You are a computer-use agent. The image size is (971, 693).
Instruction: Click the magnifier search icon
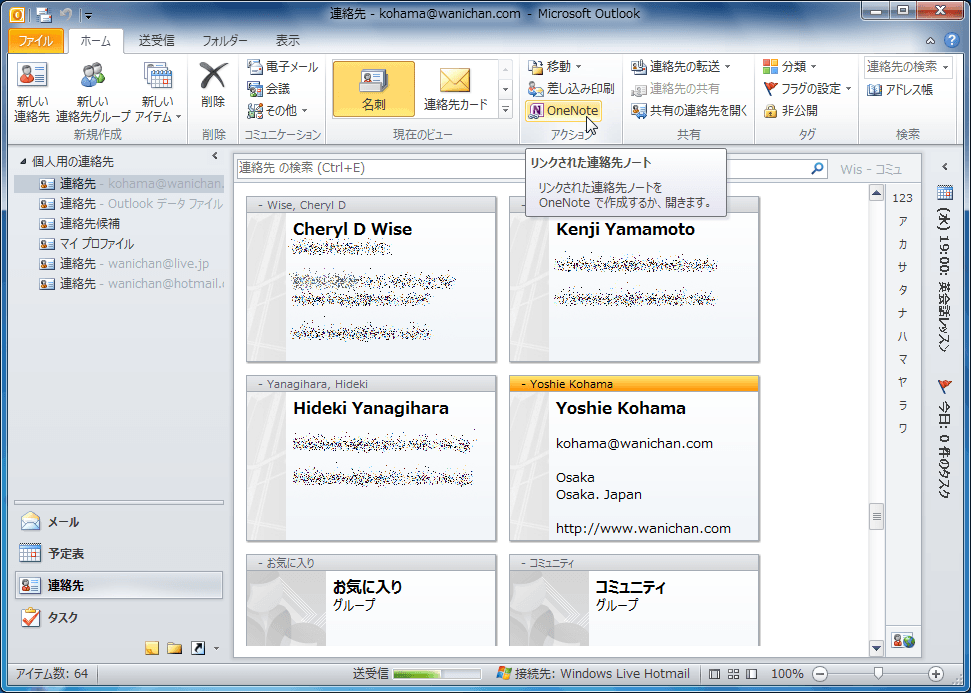[818, 168]
